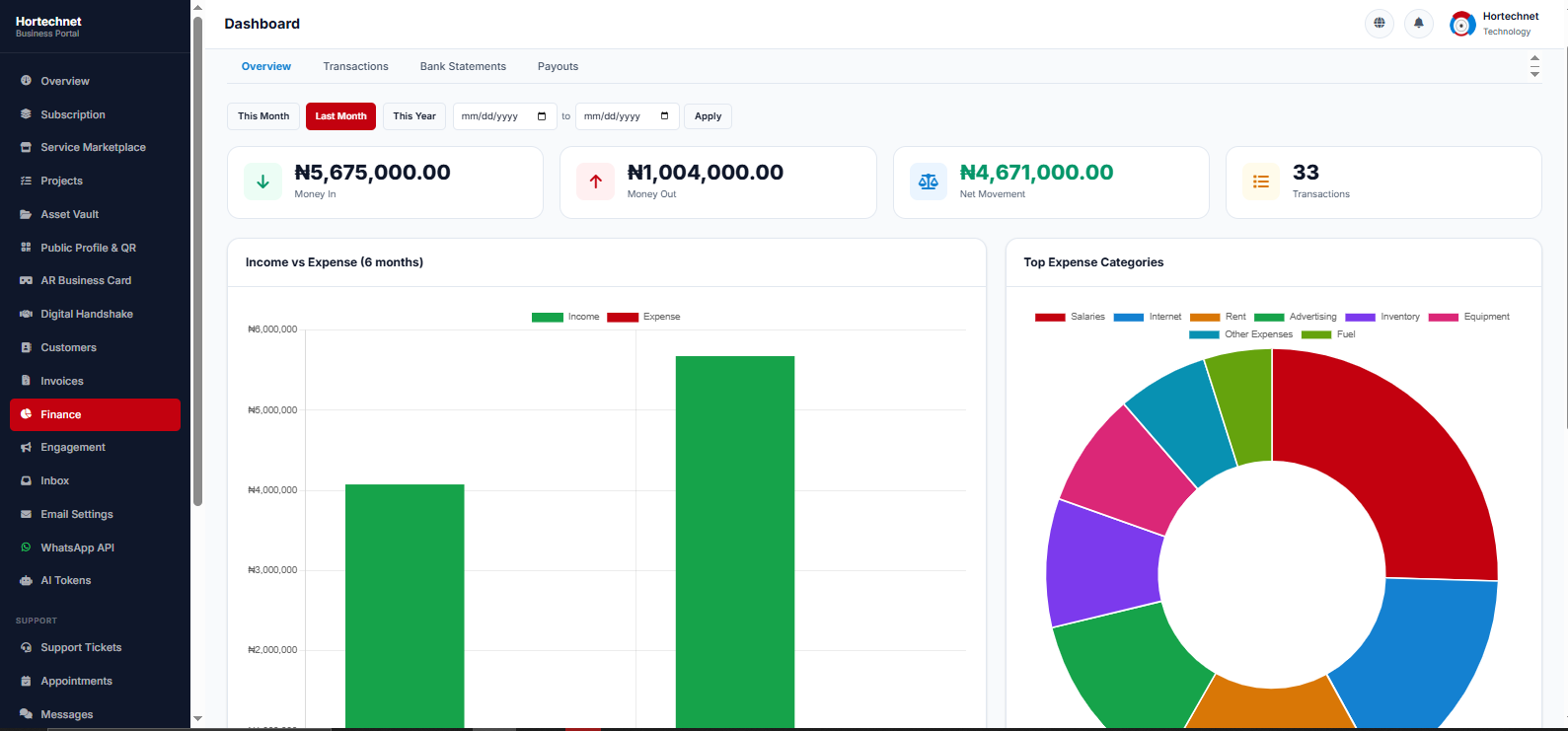This screenshot has width=1568, height=731.
Task: Click the Net Movement scales icon
Action: click(x=929, y=182)
